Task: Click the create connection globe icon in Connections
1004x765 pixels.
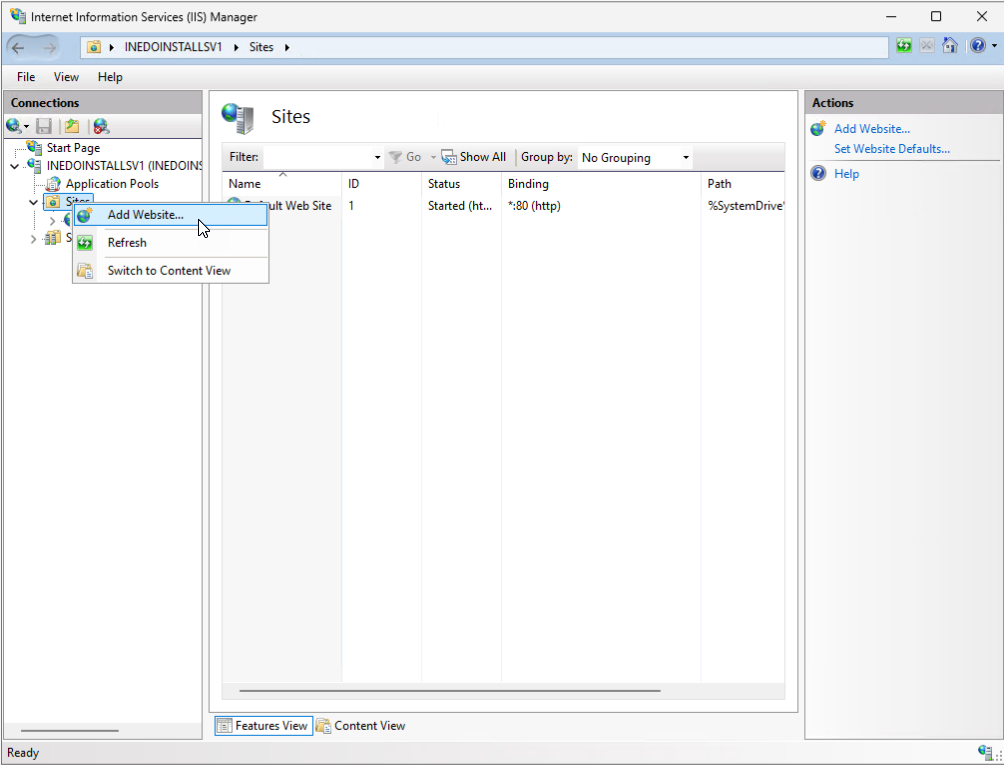Action: [x=13, y=126]
